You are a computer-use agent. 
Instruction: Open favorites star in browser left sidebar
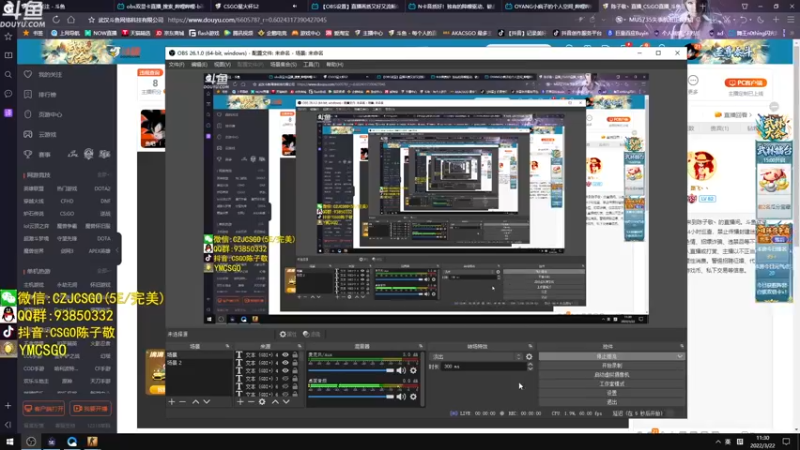tap(8, 37)
